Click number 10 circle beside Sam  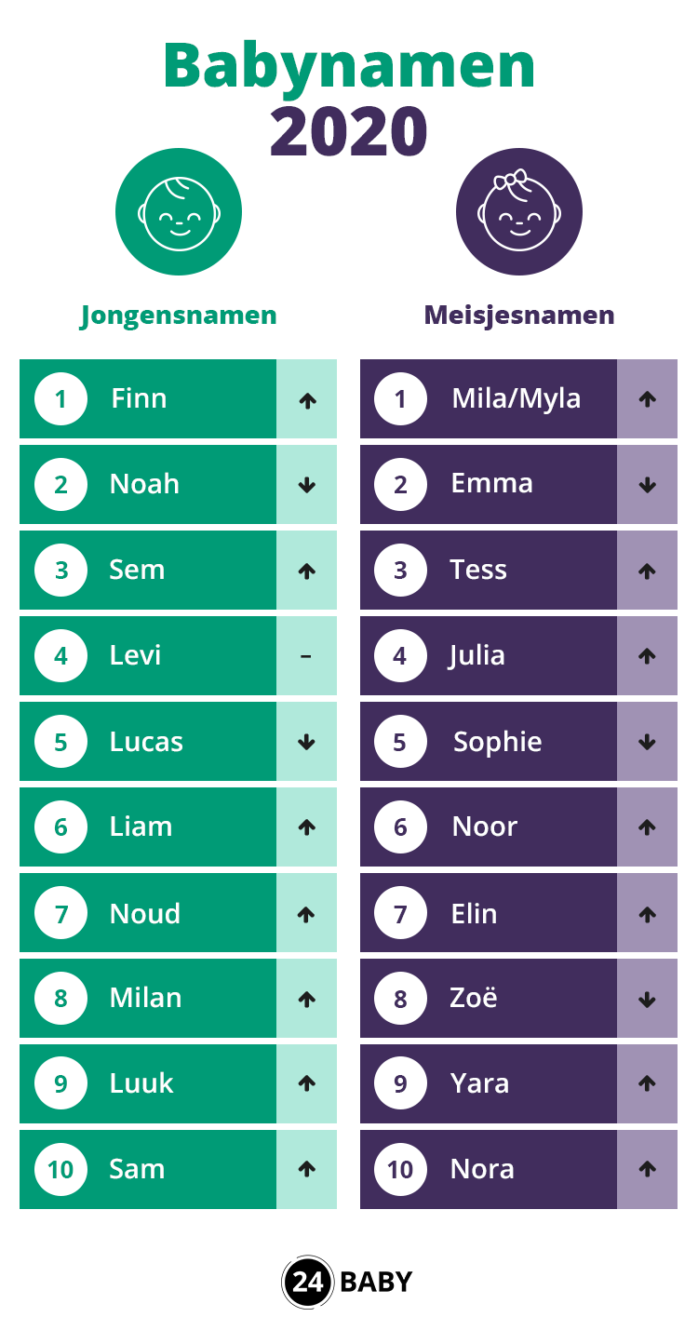point(61,1169)
